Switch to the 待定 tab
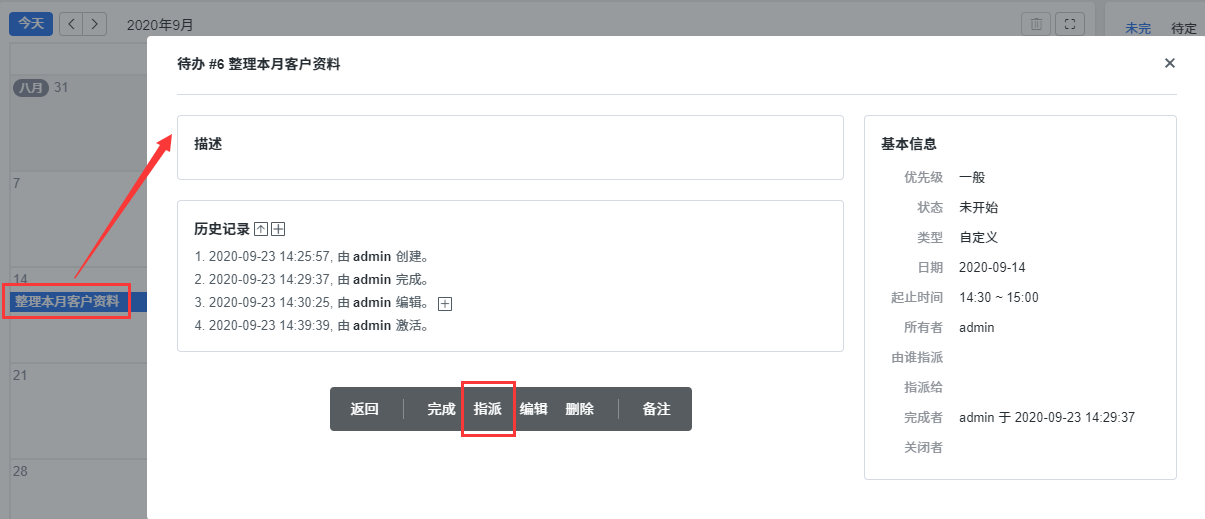Viewport: 1205px width, 519px height. tap(1184, 28)
